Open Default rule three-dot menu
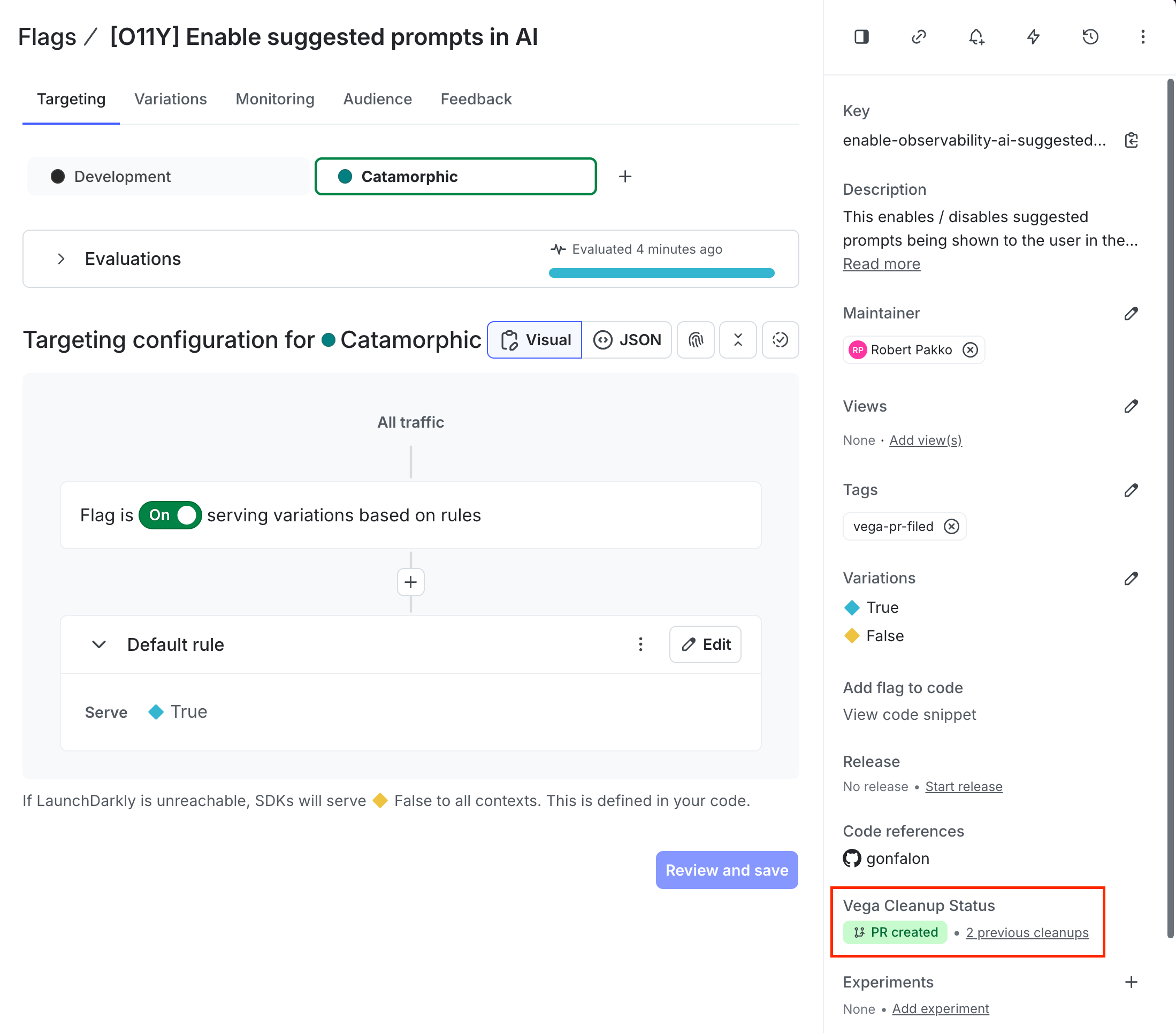Screen dimensions: 1176x1033 point(640,644)
